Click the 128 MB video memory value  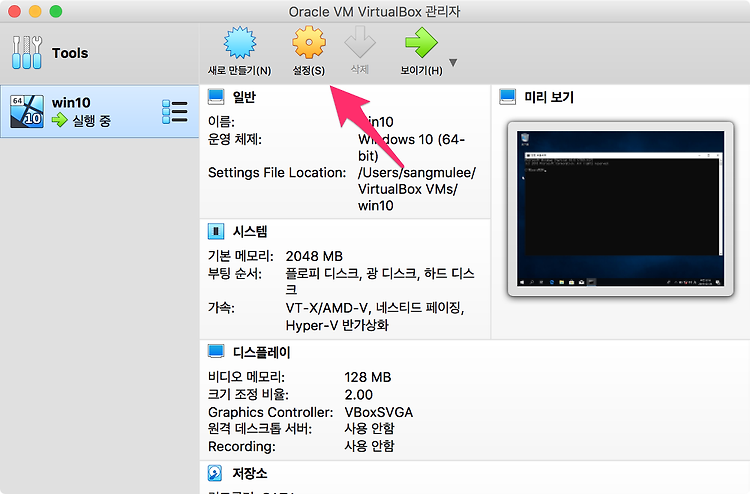(x=368, y=377)
